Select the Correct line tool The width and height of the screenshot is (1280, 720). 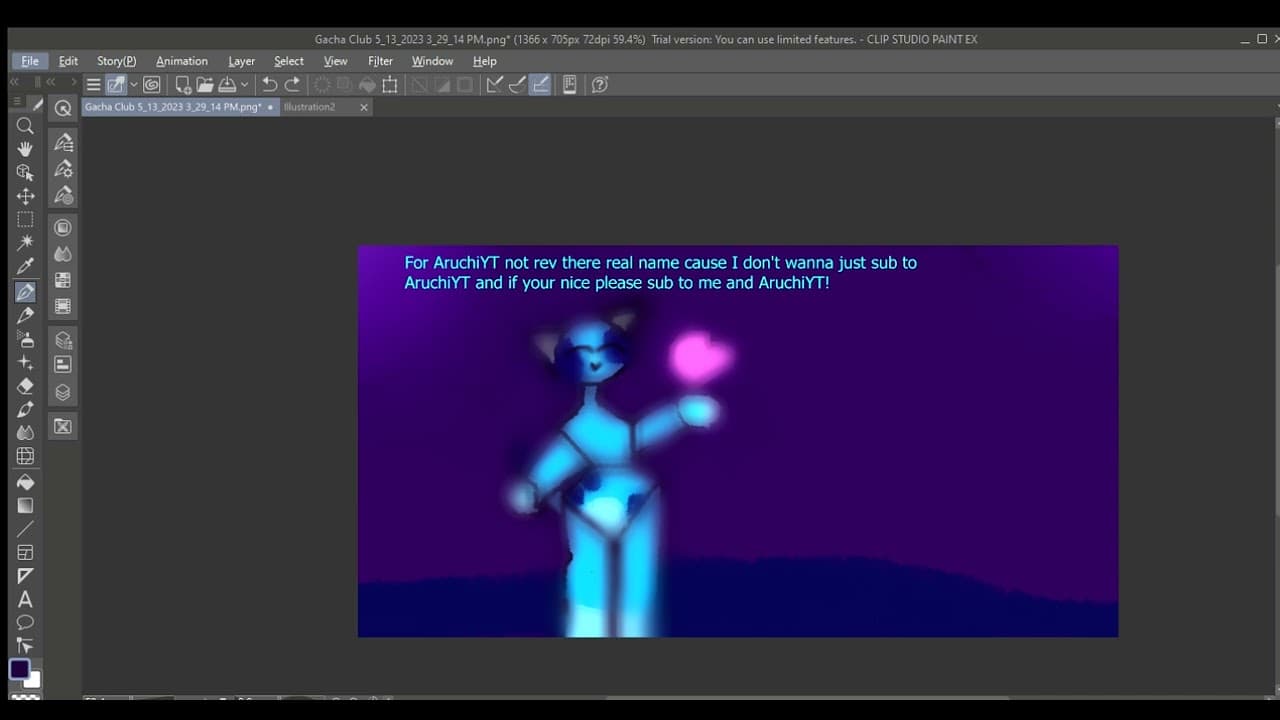point(25,646)
